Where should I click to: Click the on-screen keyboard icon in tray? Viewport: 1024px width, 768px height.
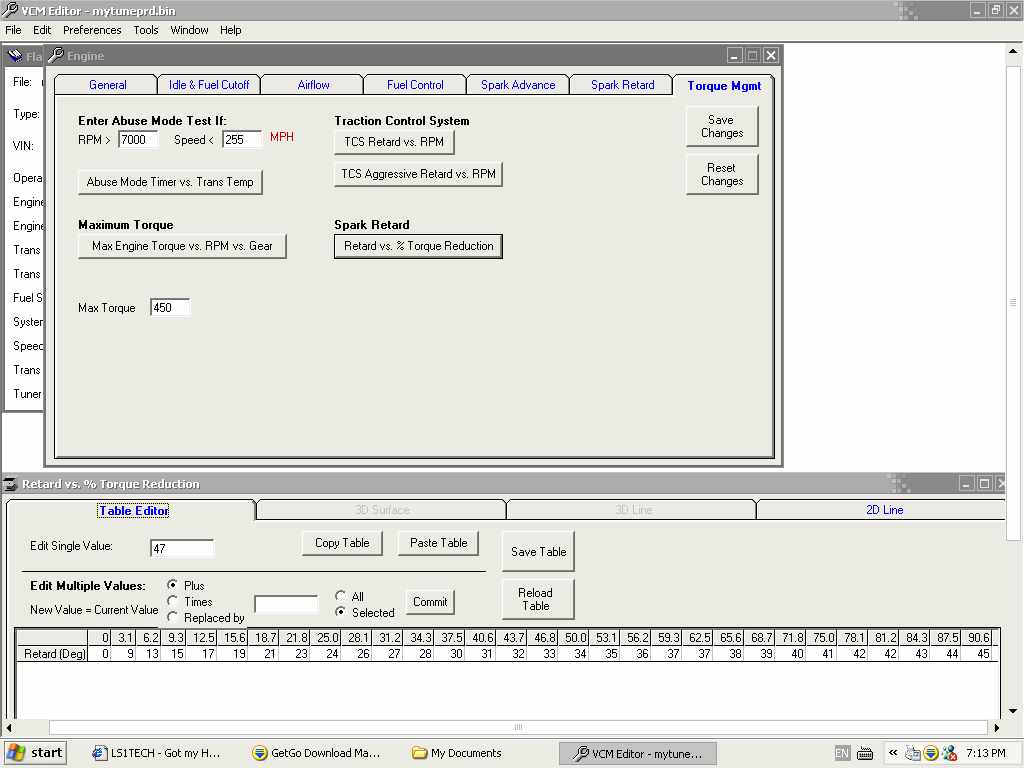point(865,753)
